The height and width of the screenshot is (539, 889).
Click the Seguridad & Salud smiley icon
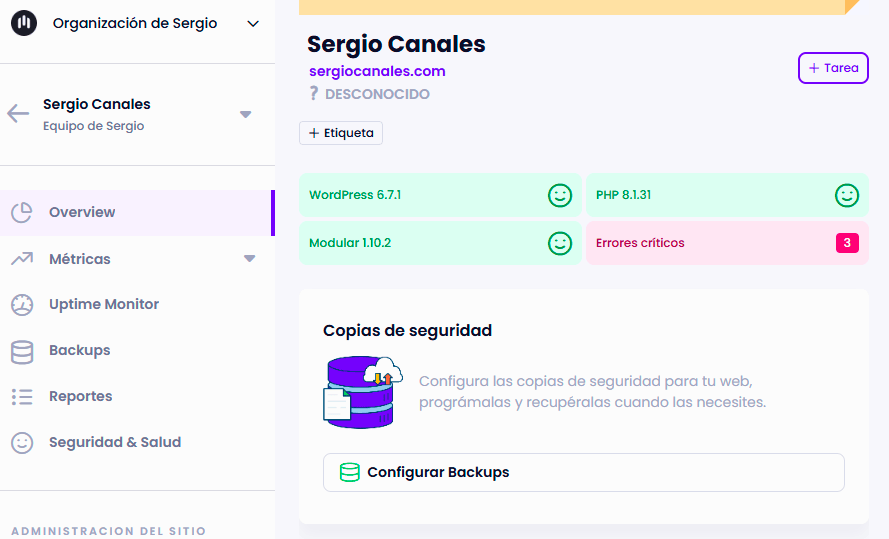coord(22,443)
